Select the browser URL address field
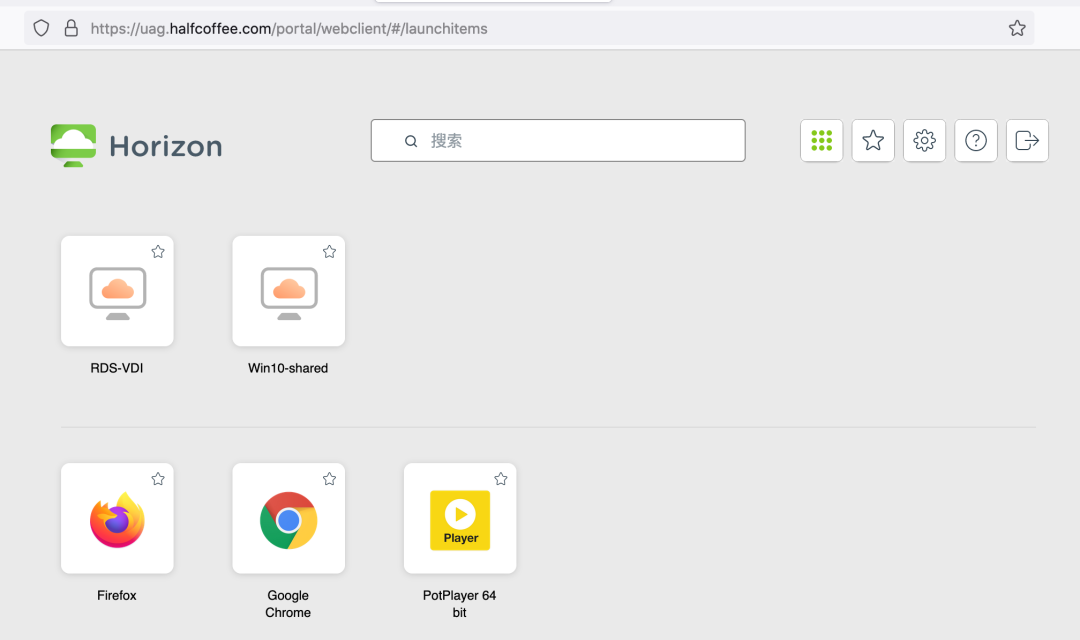 tap(529, 28)
